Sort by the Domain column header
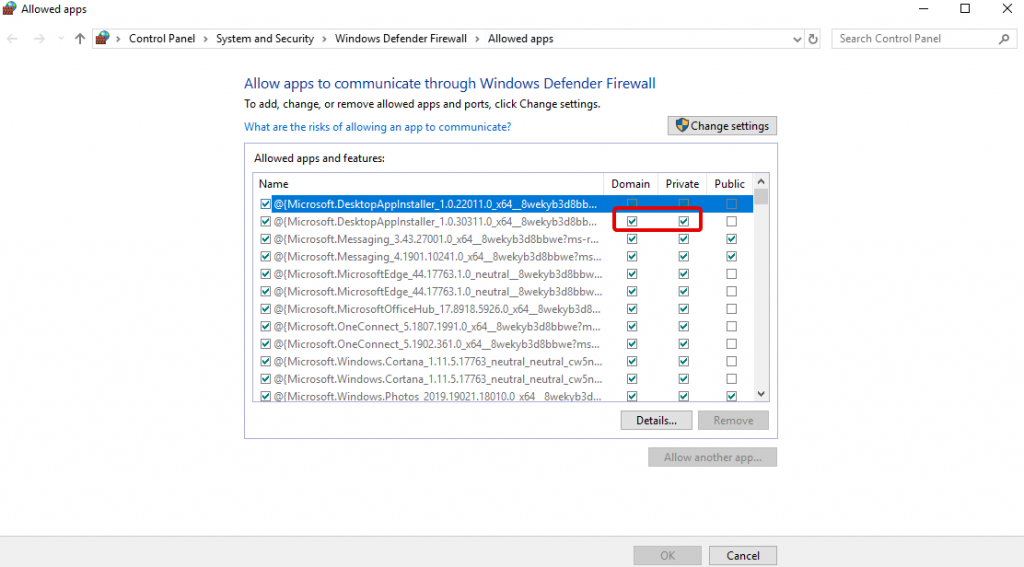This screenshot has height=567, width=1024. 630,184
